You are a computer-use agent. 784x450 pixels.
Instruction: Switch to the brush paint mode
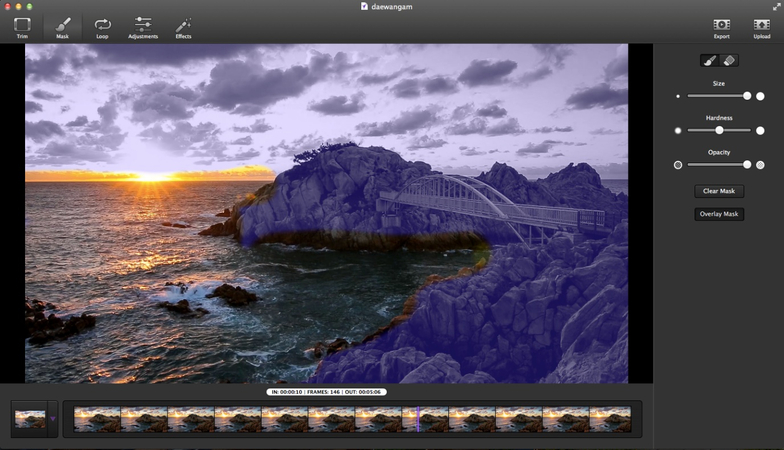click(710, 60)
